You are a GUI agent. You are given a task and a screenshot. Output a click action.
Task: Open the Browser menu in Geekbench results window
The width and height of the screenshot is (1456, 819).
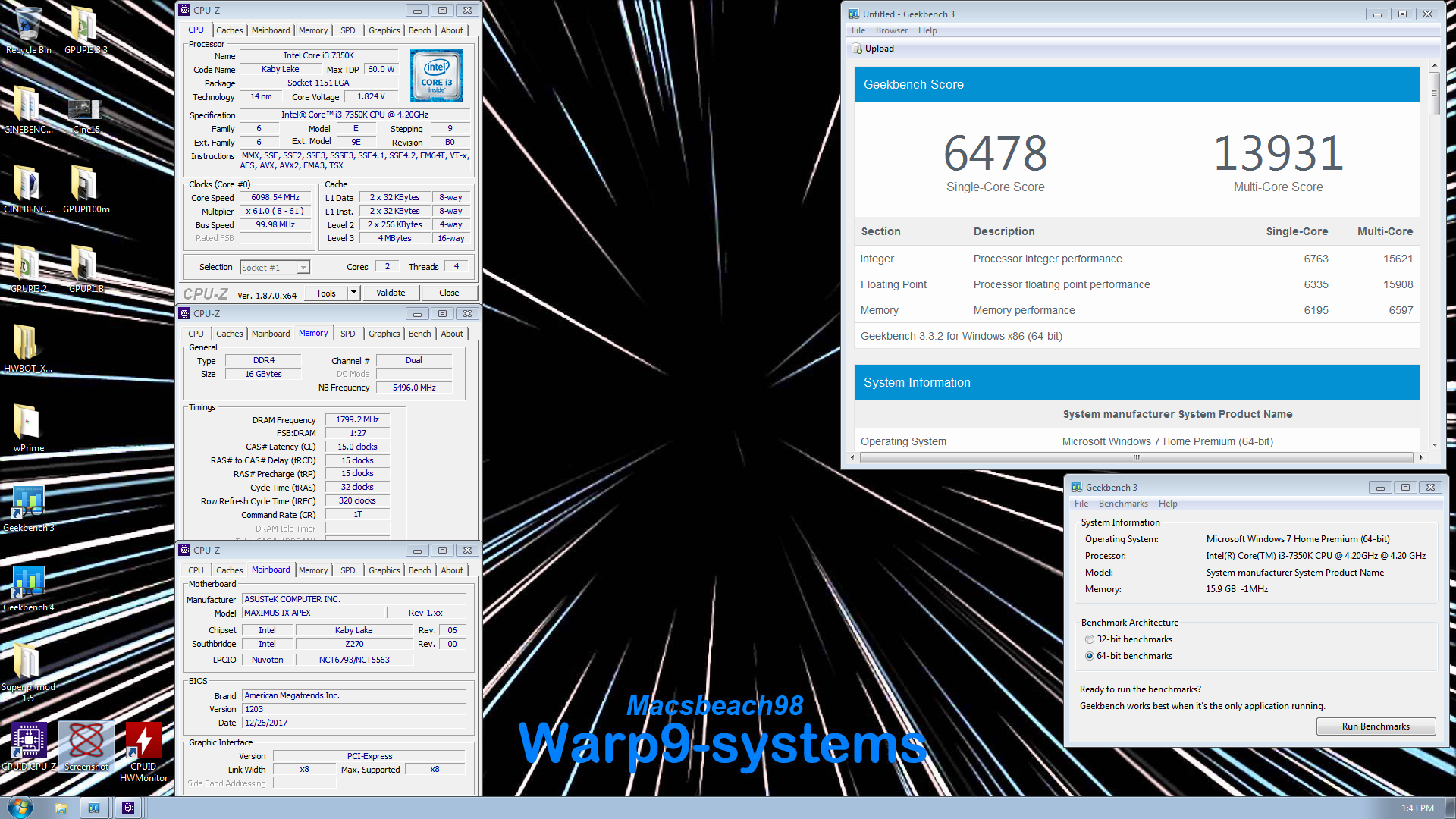(x=891, y=30)
